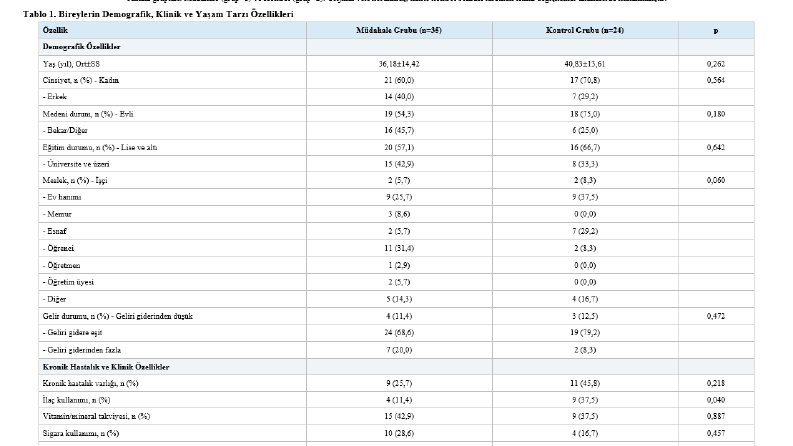Click the 'Vitamin/mineral takviyesi, n (%)' label
Screen dimensions: 793x446
pyautogui.click(x=96, y=416)
